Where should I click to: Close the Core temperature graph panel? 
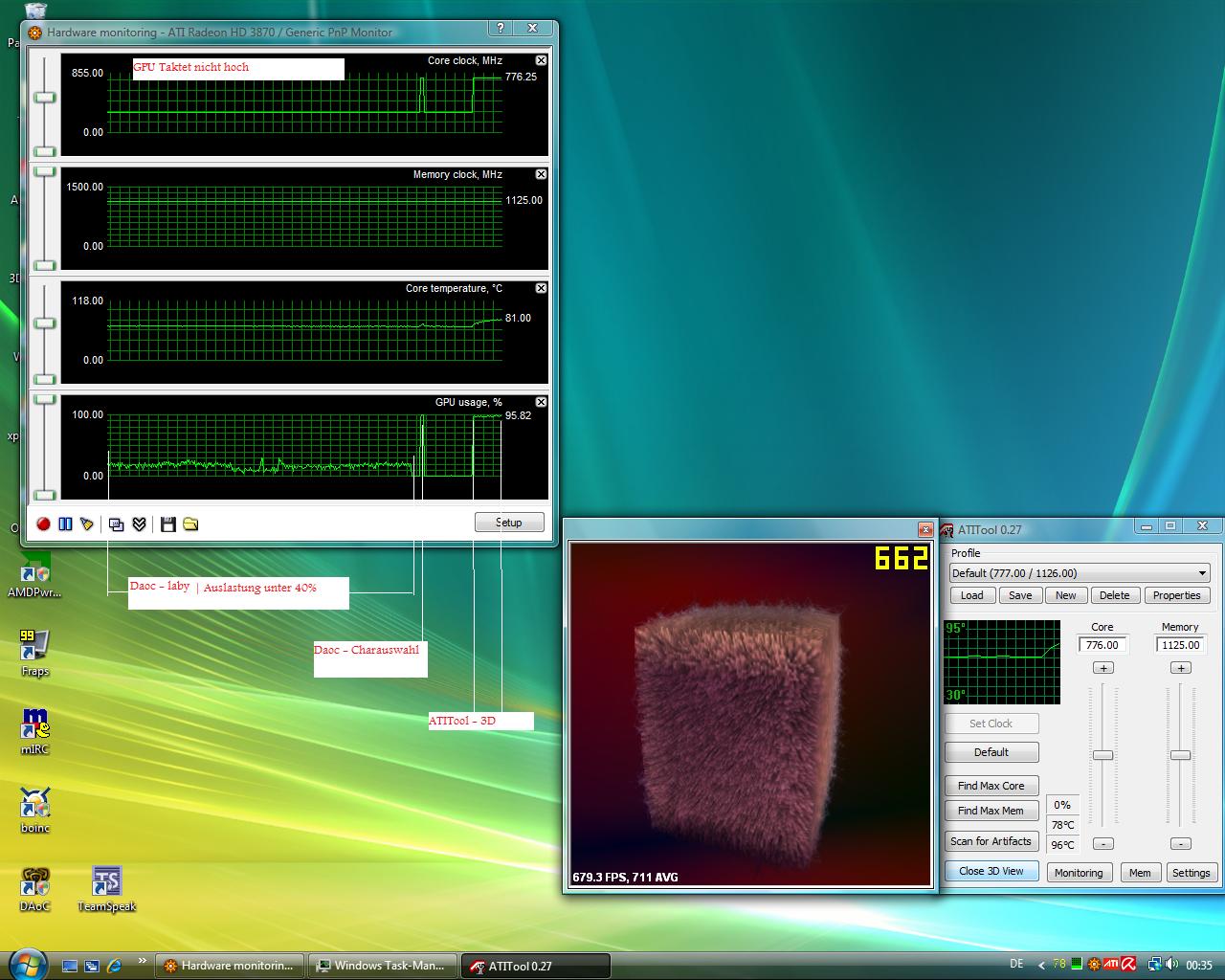(541, 288)
